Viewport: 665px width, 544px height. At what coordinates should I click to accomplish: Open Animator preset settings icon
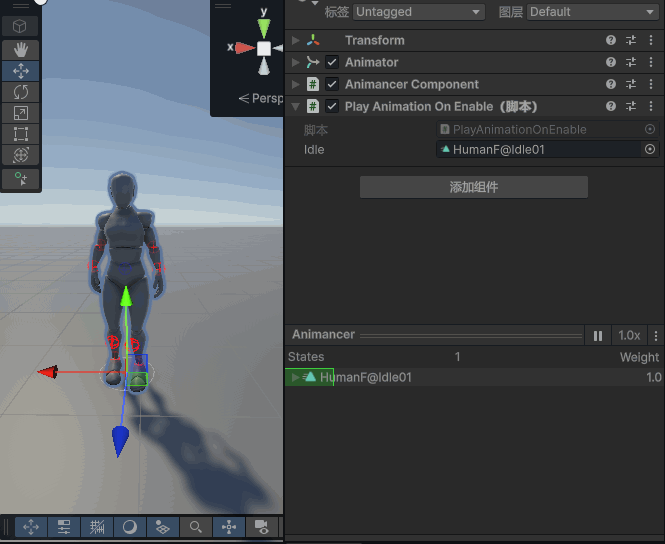tap(631, 62)
